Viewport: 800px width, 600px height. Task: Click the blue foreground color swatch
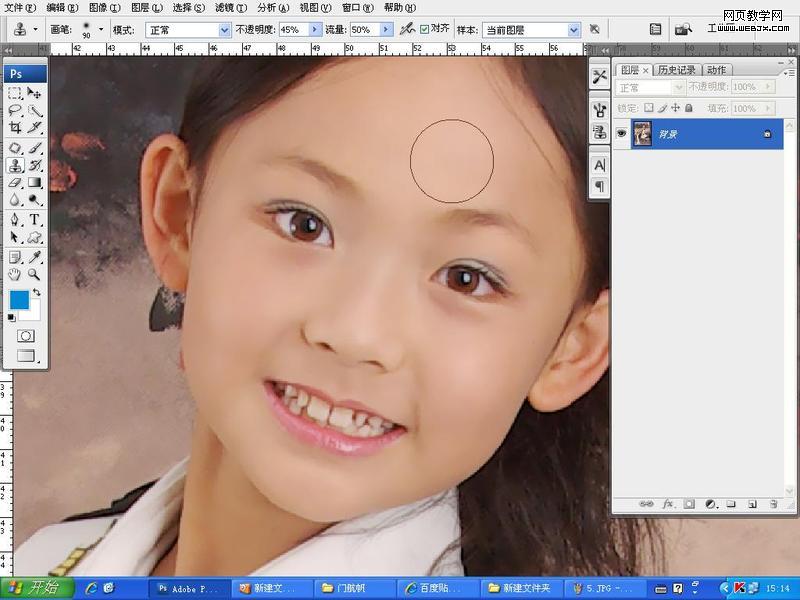point(20,300)
